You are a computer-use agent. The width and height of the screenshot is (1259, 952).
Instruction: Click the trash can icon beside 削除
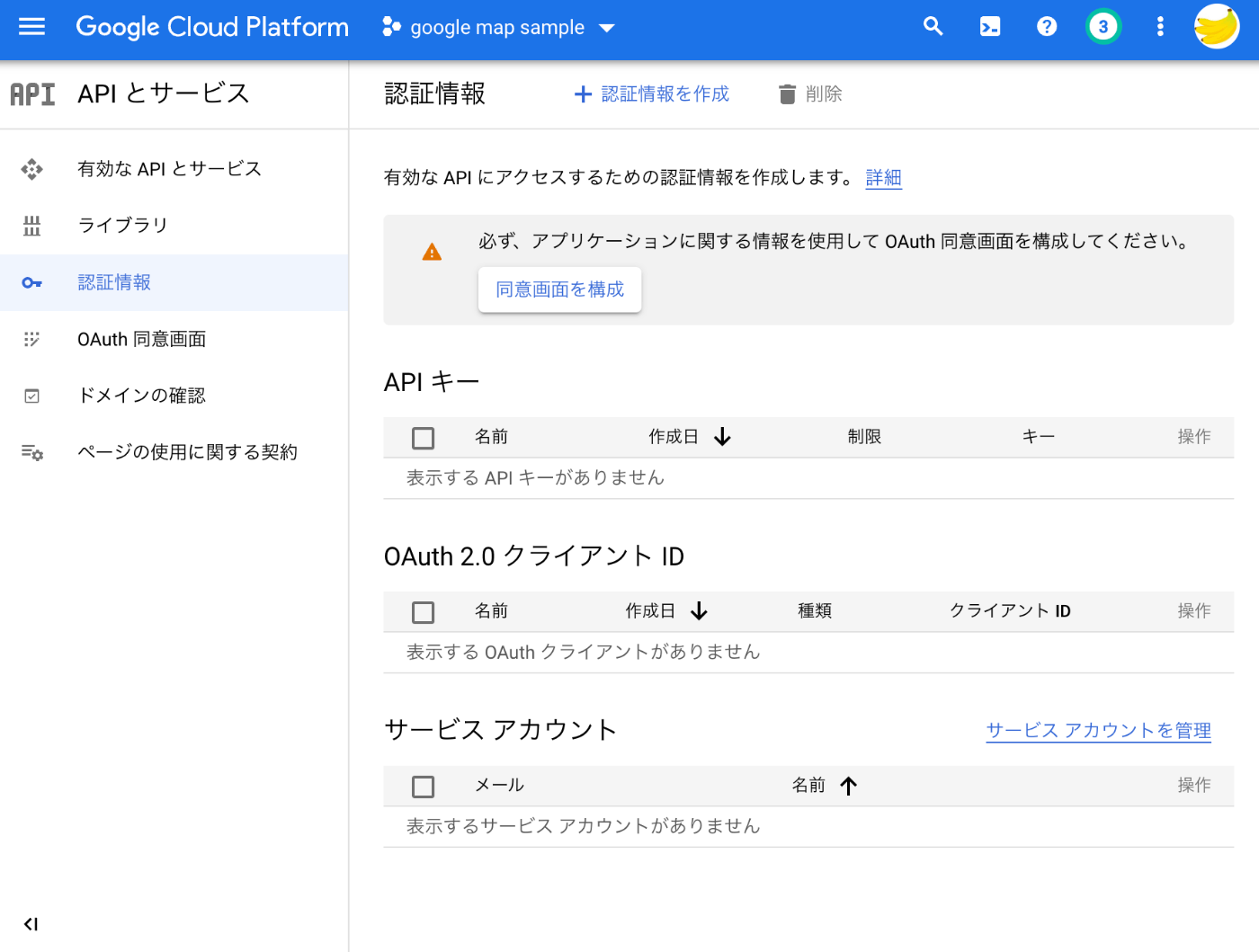pos(787,93)
